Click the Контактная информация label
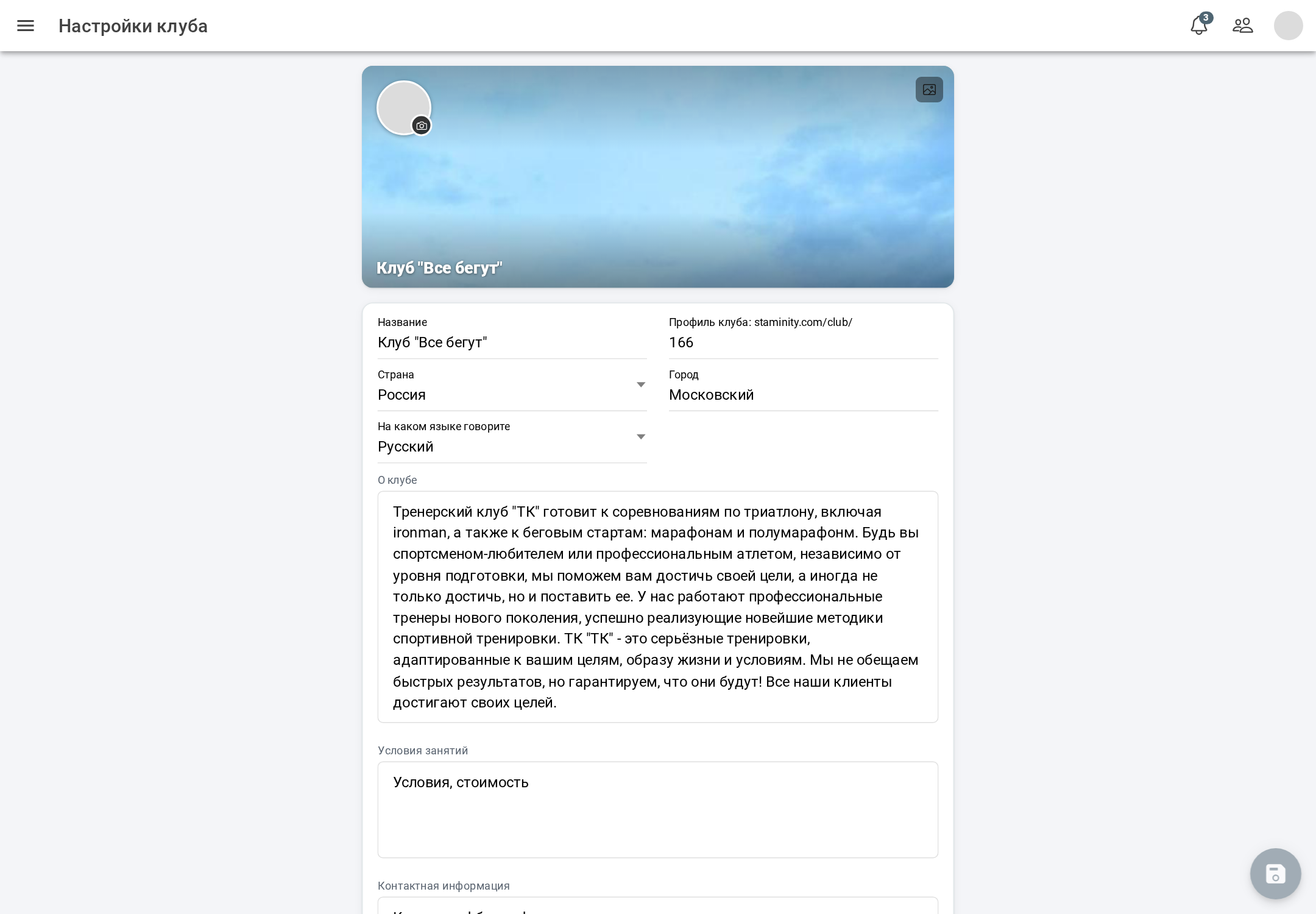The height and width of the screenshot is (914, 1316). 444,886
